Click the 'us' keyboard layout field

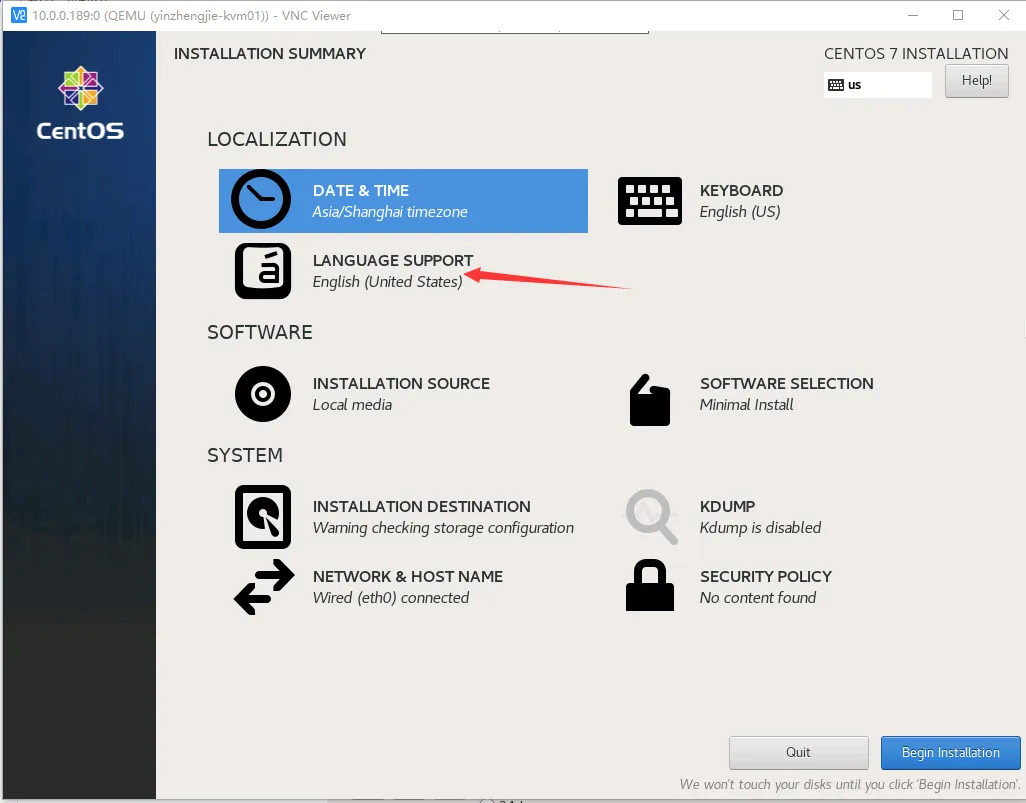(x=877, y=85)
